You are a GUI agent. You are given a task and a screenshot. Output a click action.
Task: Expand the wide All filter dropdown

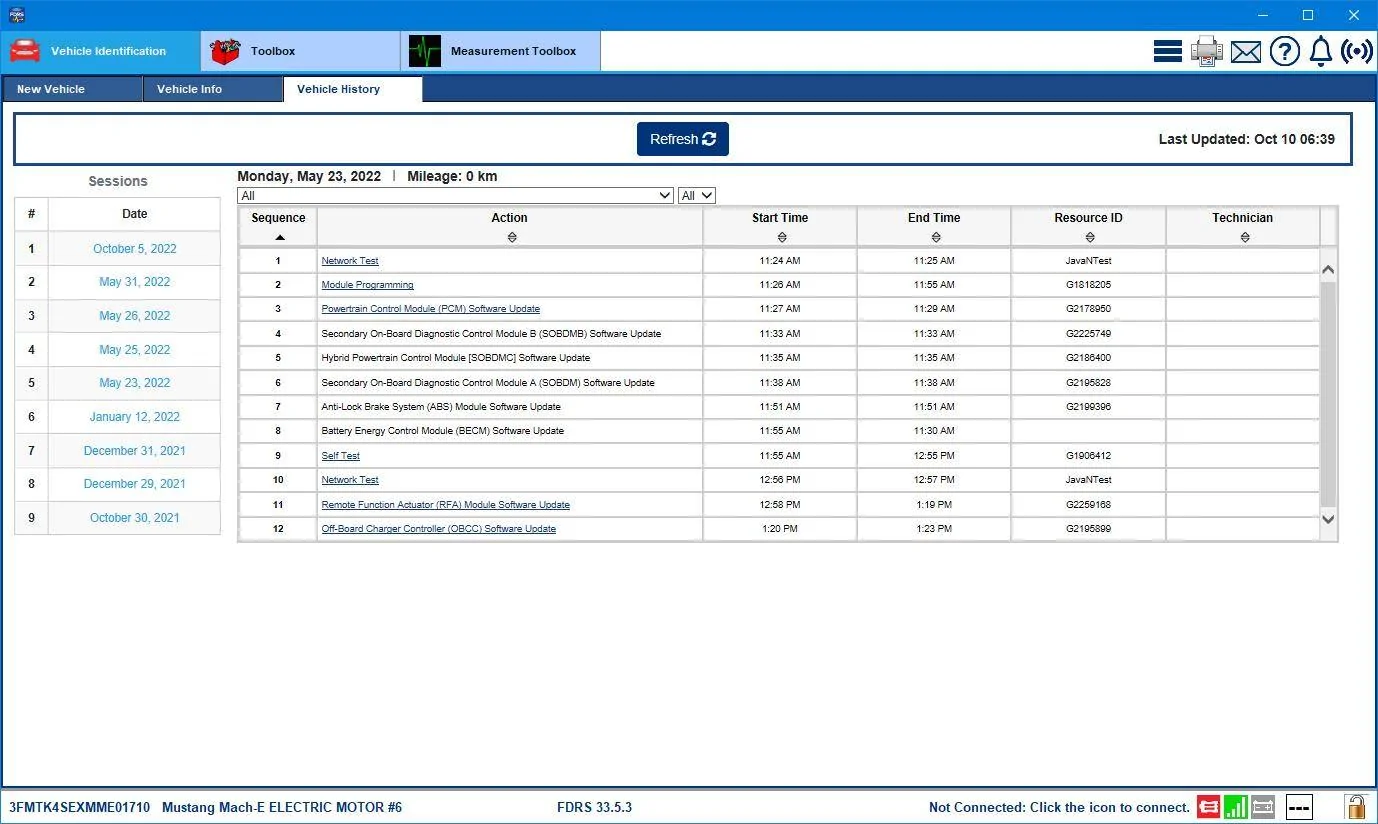pos(455,196)
